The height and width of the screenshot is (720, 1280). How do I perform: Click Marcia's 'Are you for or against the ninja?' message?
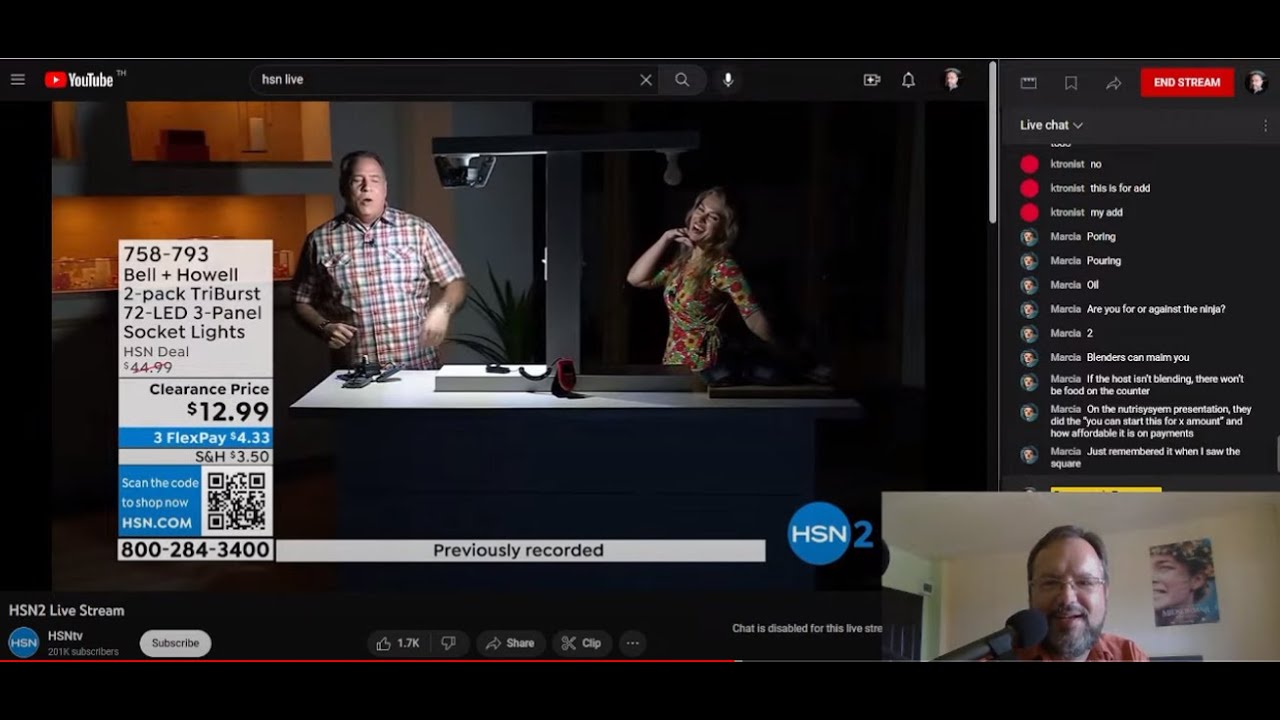1156,309
